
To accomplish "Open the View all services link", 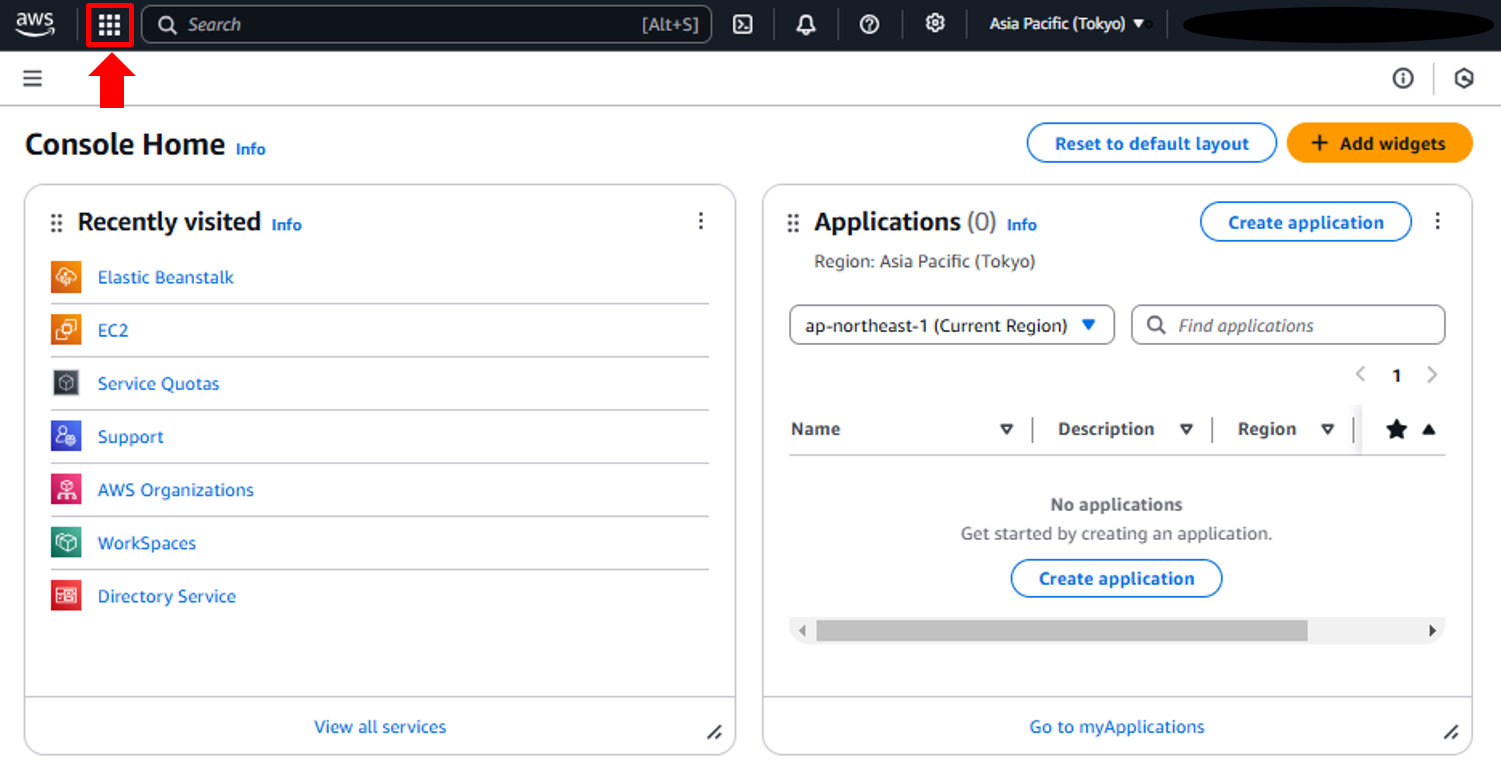I will pos(380,727).
